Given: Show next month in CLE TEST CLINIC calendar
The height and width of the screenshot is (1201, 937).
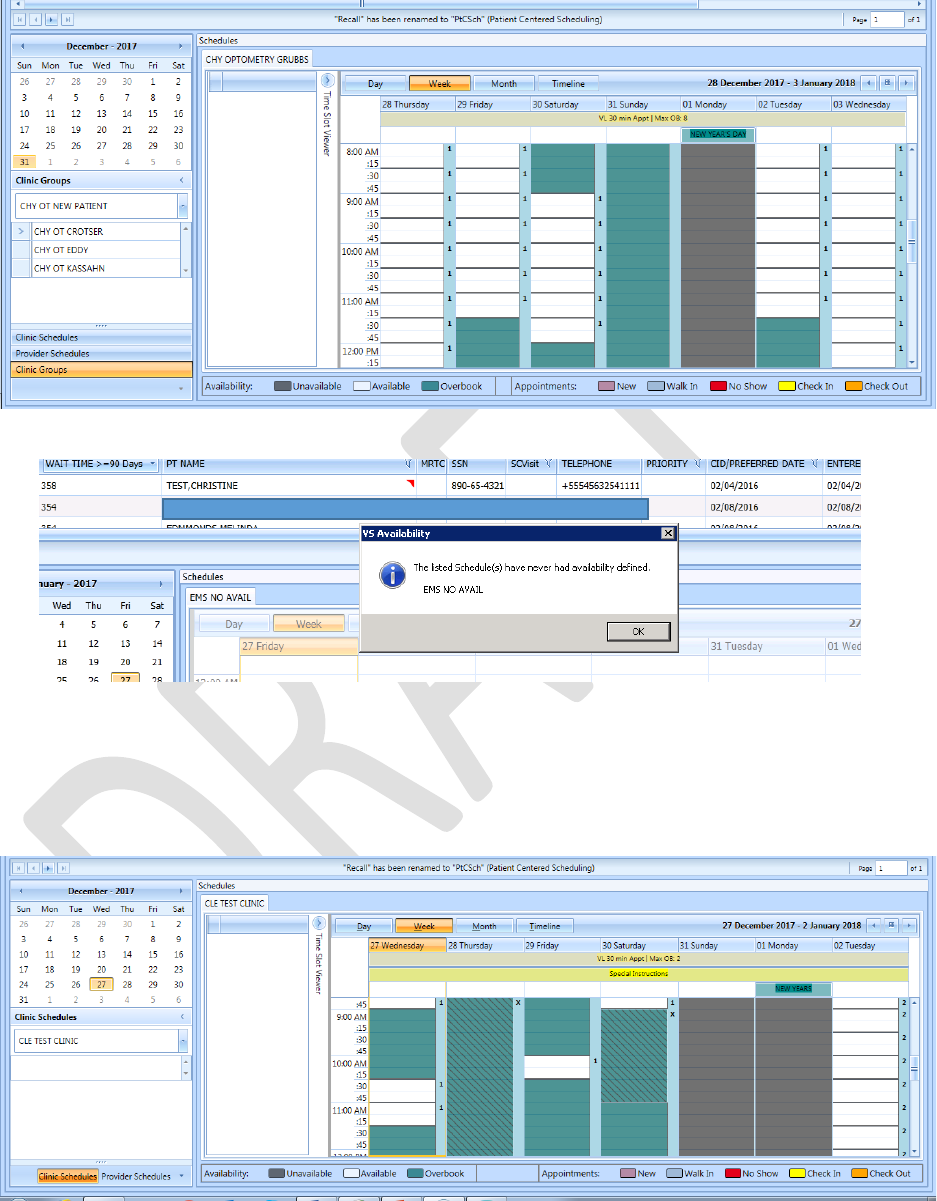Looking at the screenshot, I should [x=180, y=891].
